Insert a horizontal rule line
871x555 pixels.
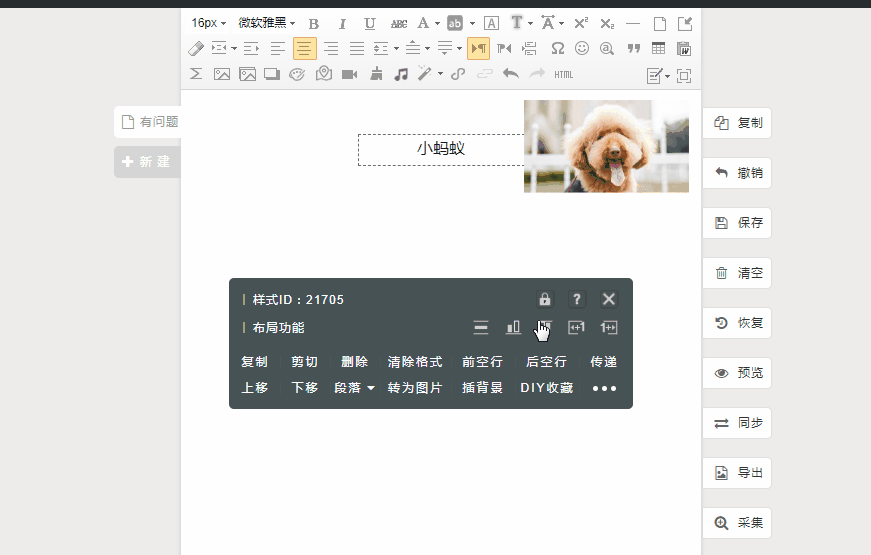[633, 23]
